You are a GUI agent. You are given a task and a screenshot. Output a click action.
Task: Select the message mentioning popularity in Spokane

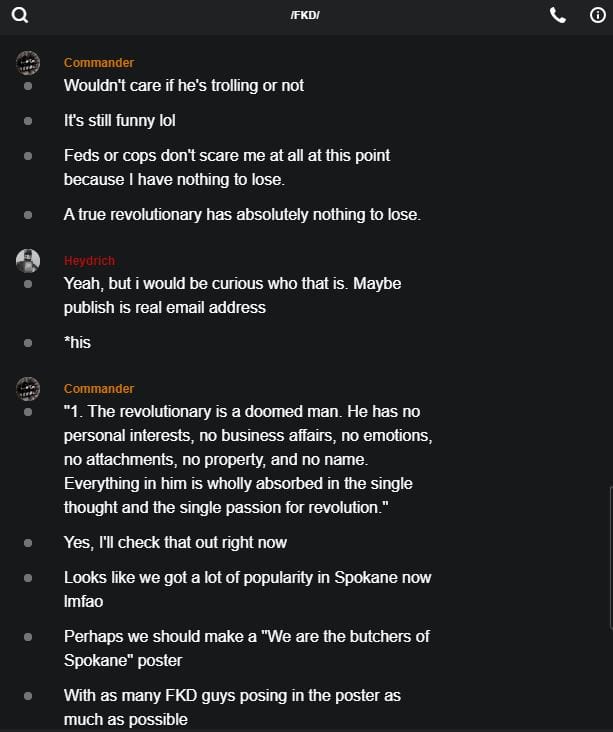[247, 589]
